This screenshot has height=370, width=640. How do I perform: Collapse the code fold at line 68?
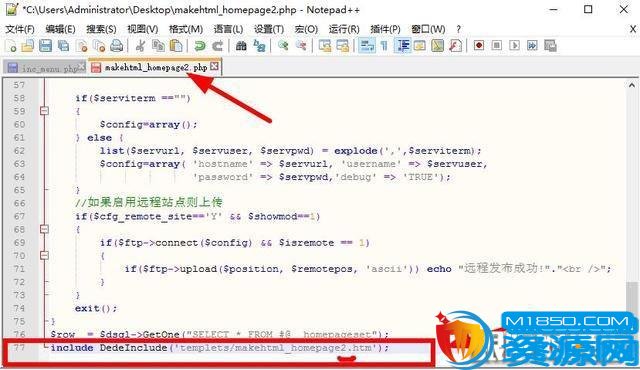coord(44,229)
